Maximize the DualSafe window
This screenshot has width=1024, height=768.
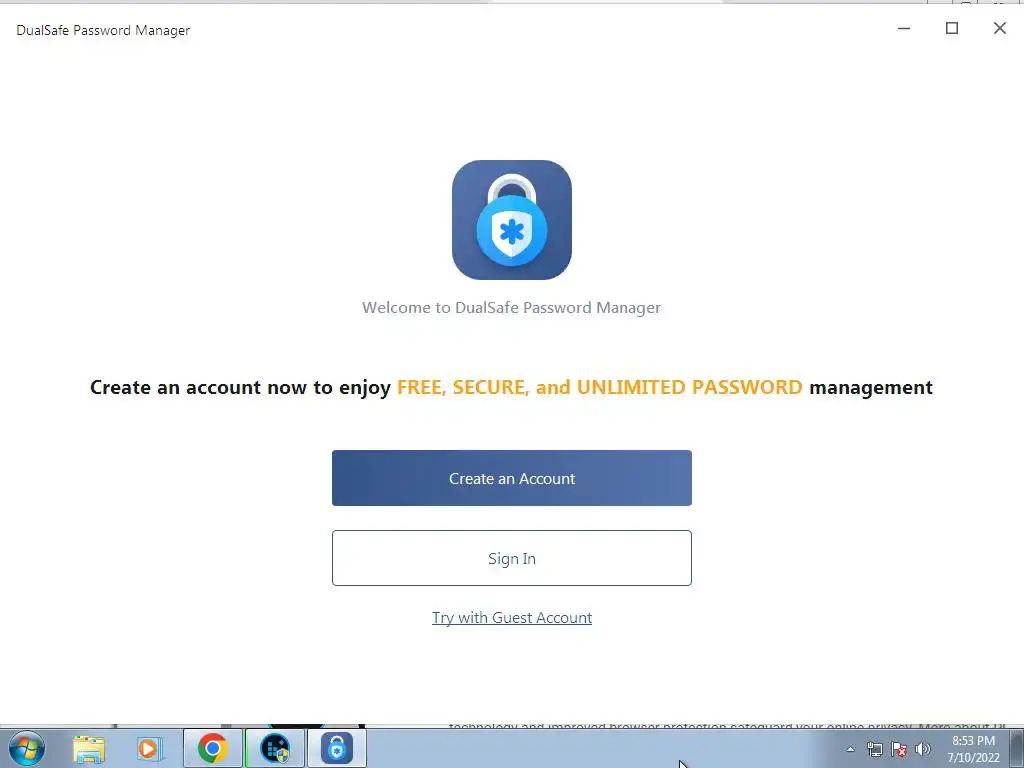952,28
